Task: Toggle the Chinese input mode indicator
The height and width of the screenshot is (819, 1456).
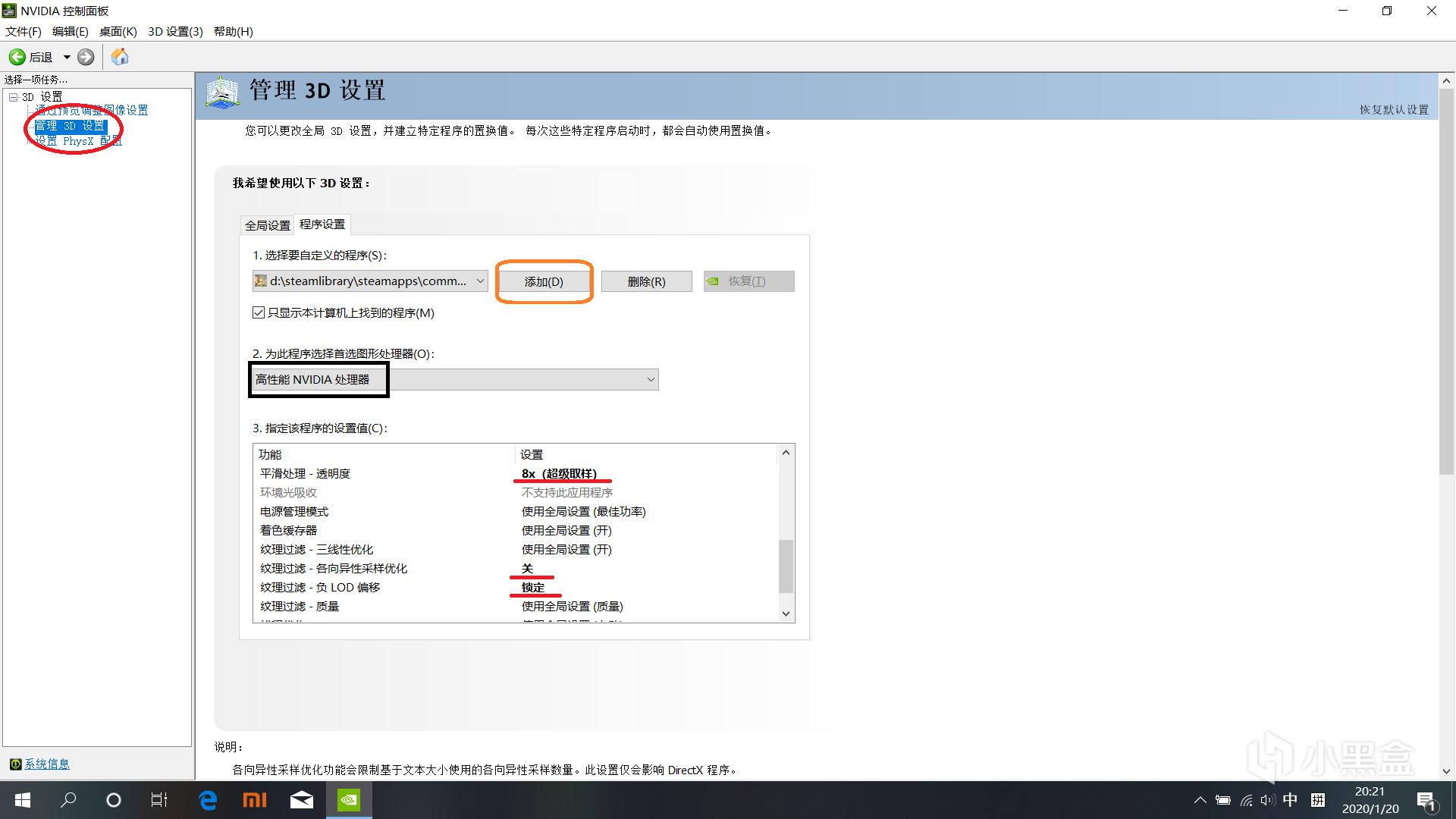Action: pyautogui.click(x=1290, y=800)
